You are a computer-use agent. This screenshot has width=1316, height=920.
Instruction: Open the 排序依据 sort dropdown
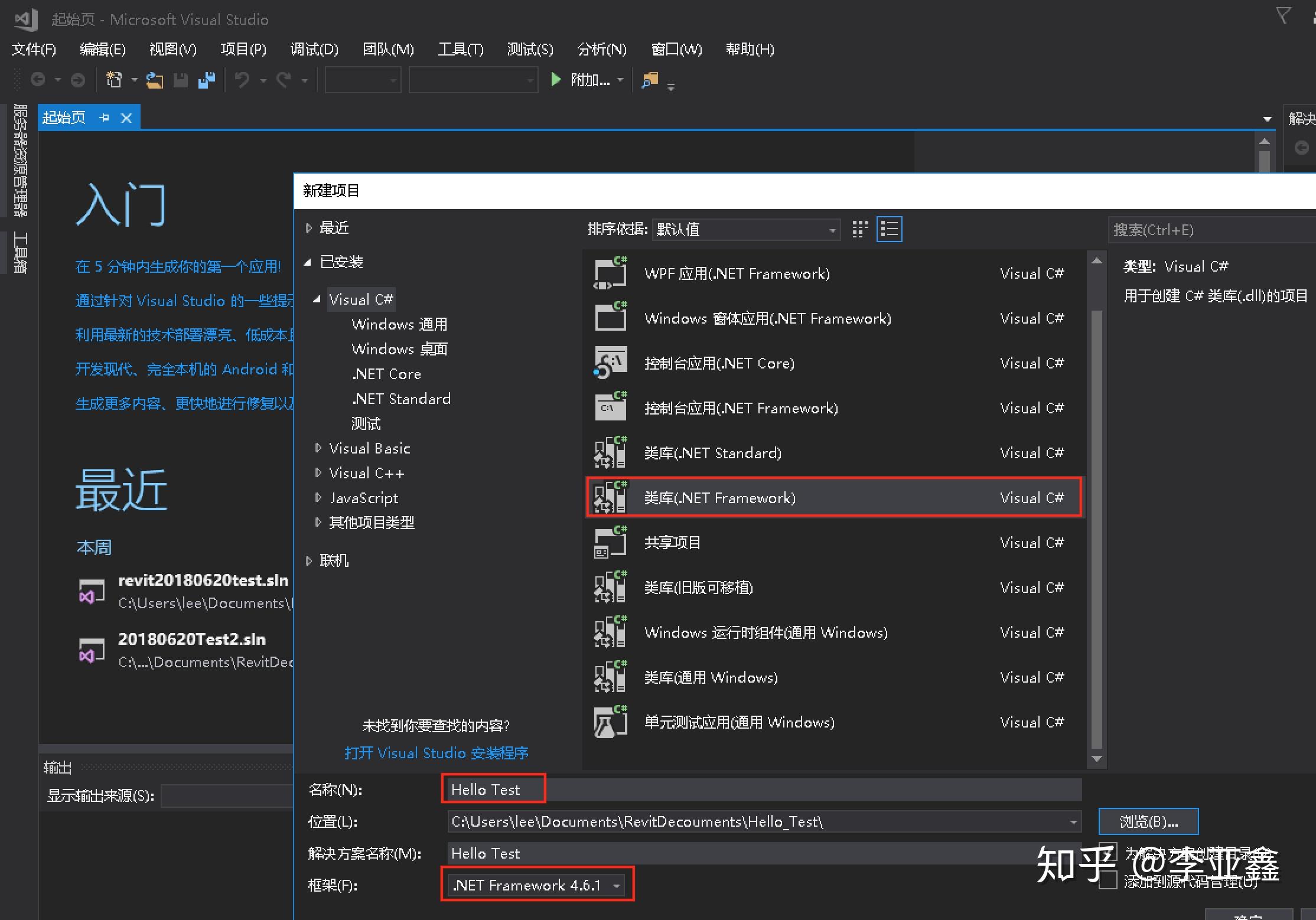(746, 229)
